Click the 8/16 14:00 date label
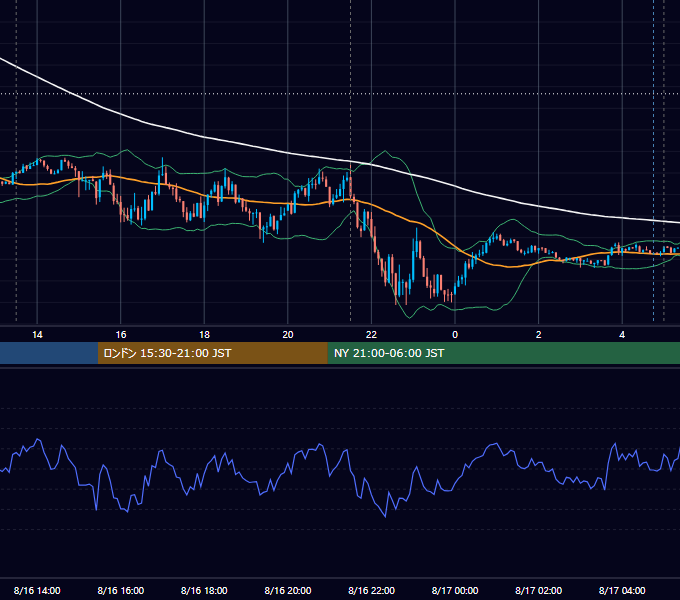This screenshot has width=680, height=600. (37, 590)
